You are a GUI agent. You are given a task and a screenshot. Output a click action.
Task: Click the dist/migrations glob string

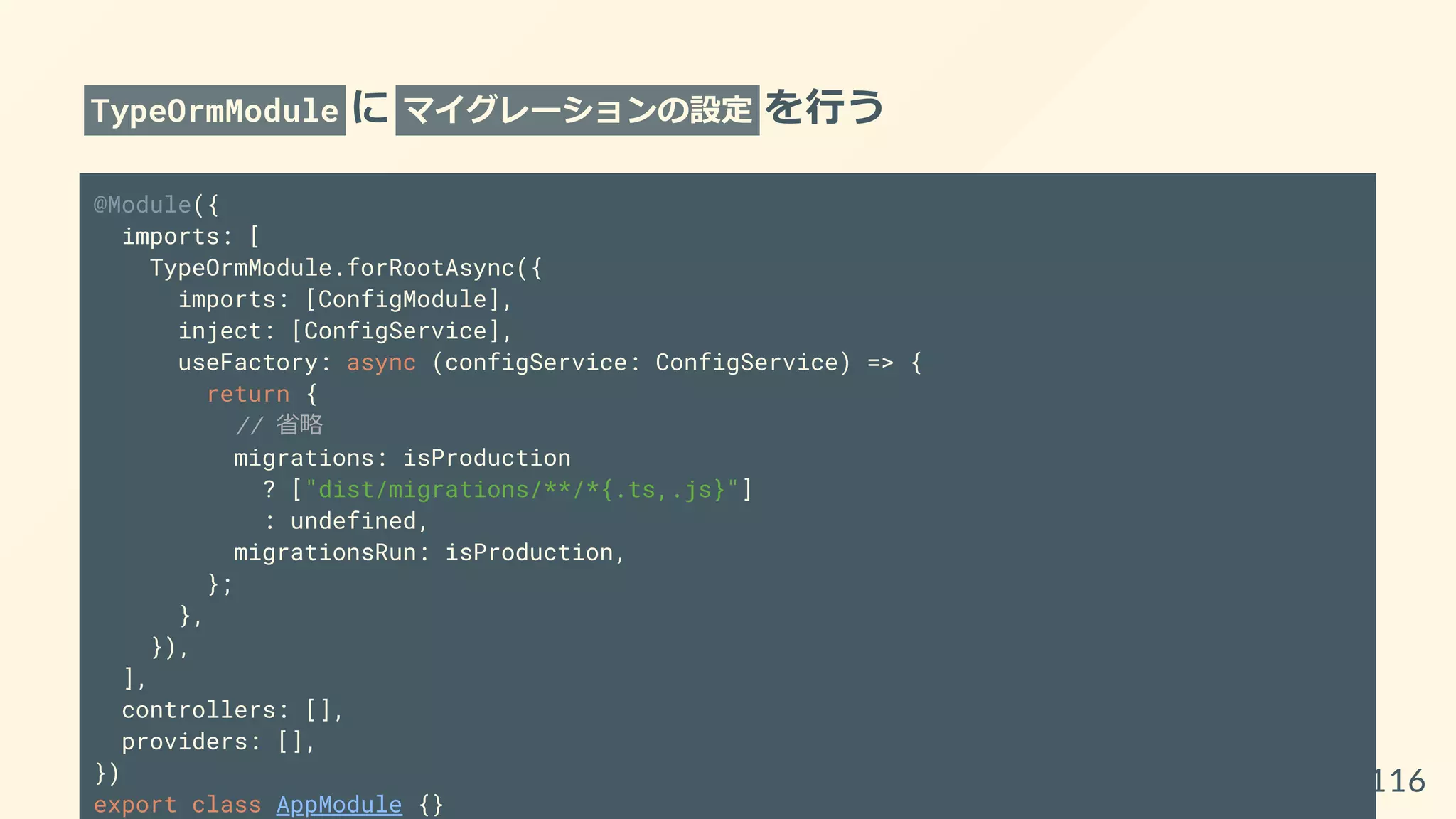click(x=523, y=489)
